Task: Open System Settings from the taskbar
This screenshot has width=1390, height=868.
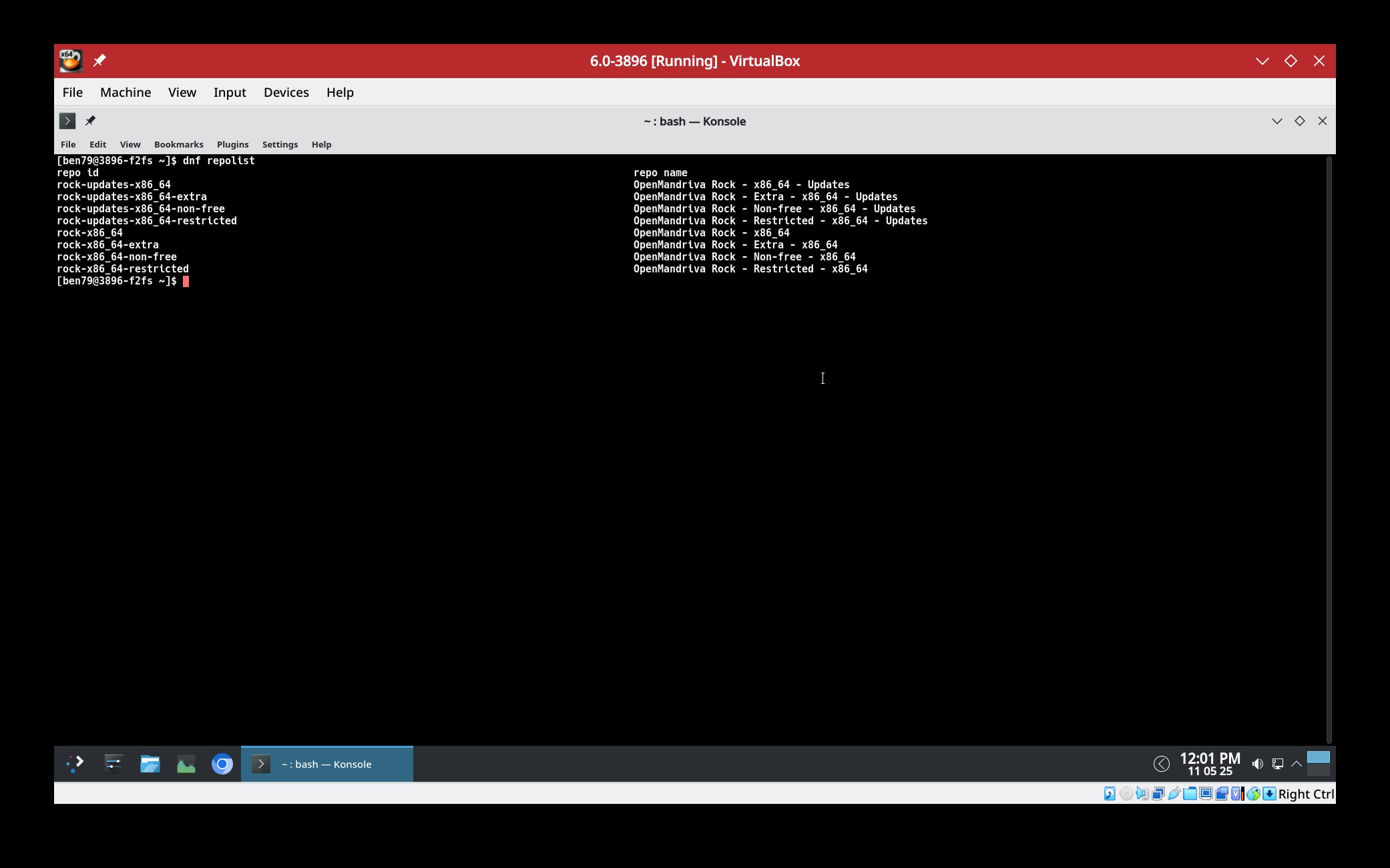Action: point(113,764)
